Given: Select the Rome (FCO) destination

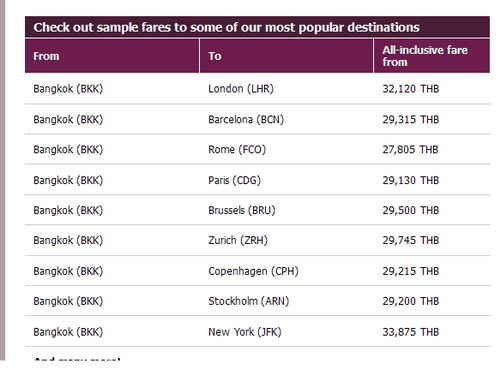Looking at the screenshot, I should point(237,149).
